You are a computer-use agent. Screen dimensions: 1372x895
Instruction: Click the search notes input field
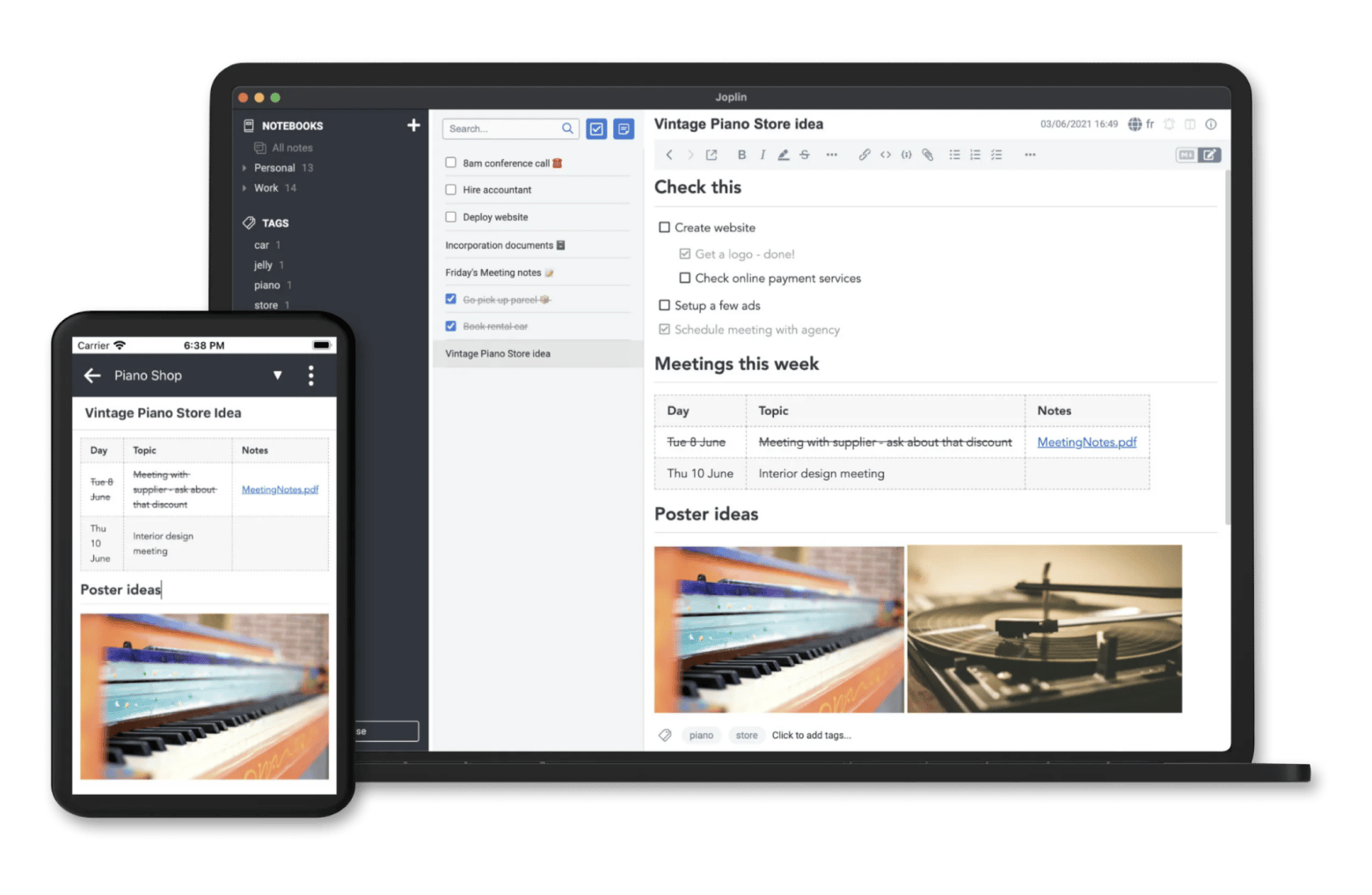[503, 129]
